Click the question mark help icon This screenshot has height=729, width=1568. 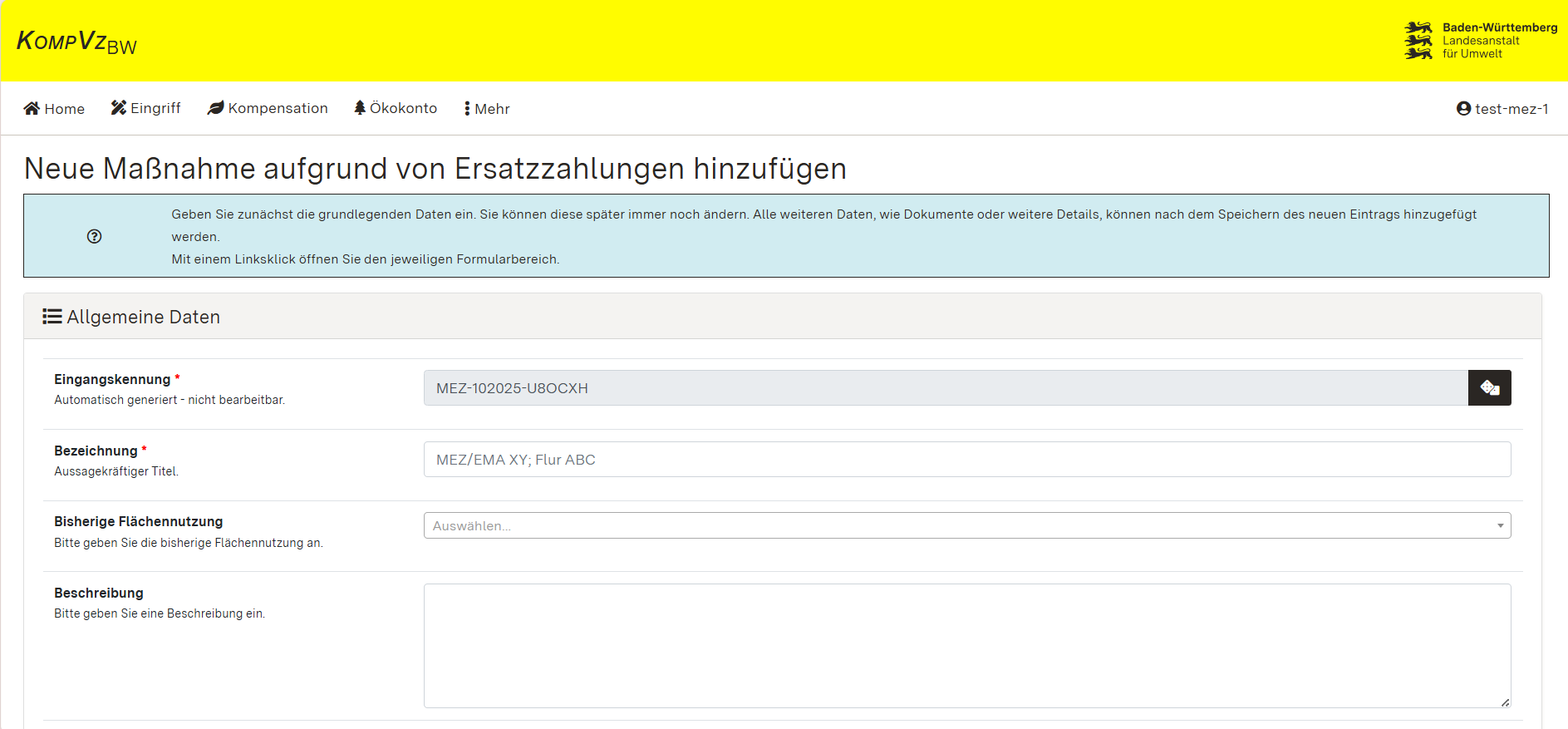coord(95,236)
